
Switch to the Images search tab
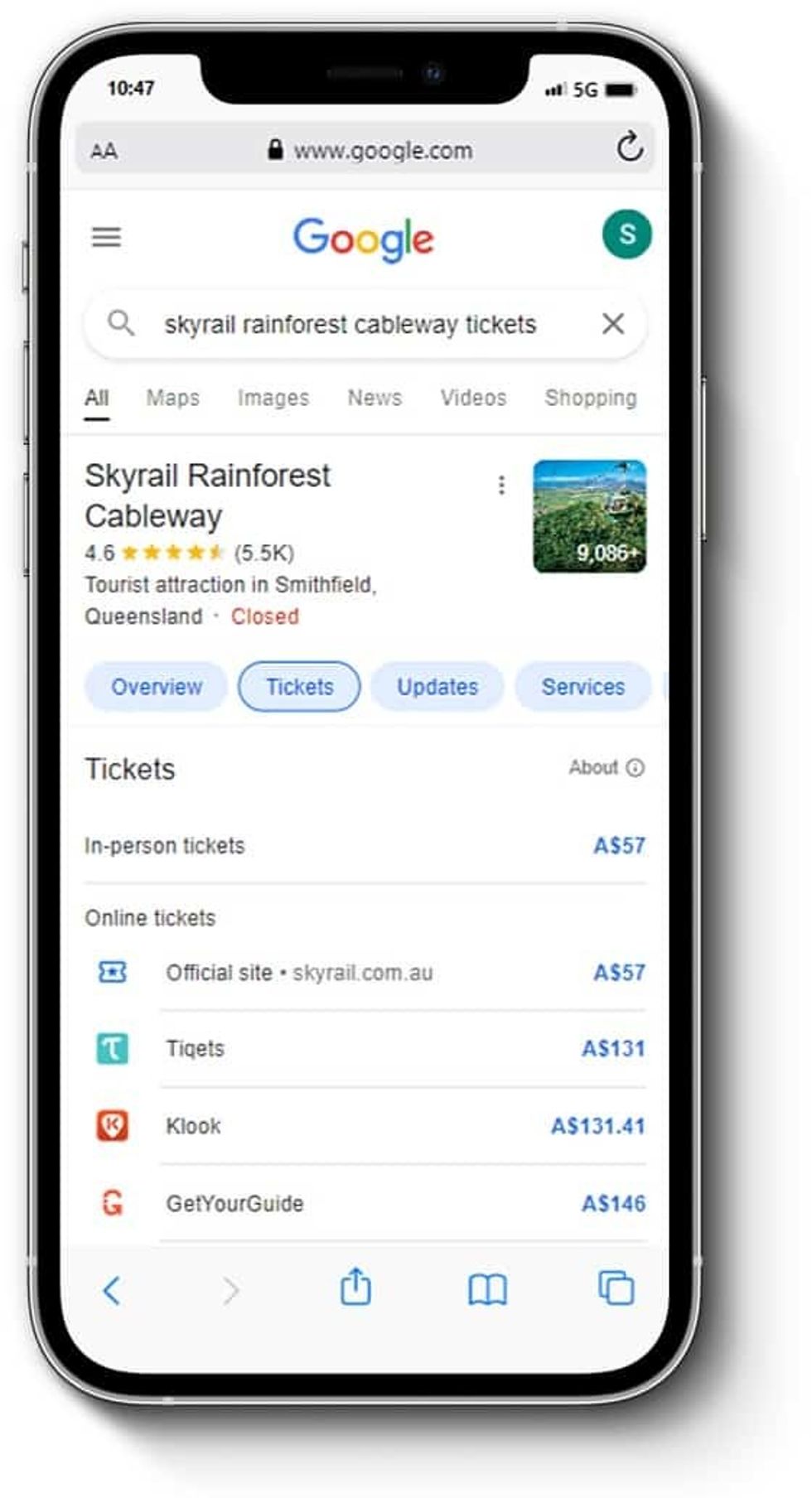click(x=273, y=398)
